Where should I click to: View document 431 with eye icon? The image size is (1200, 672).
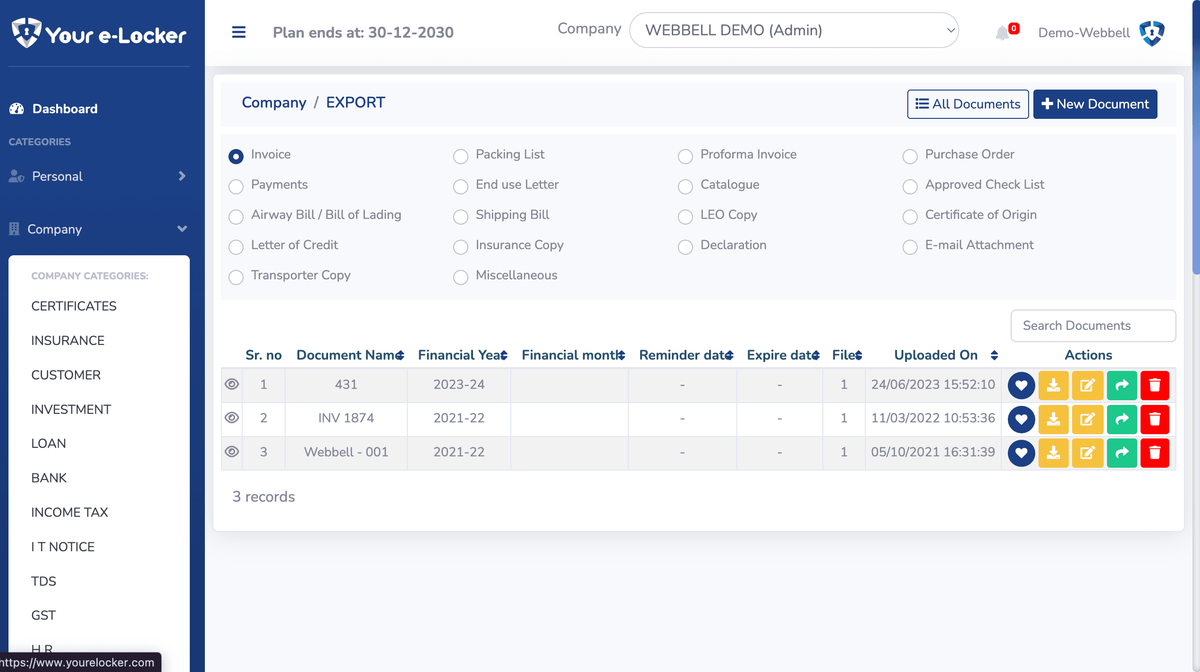(x=232, y=384)
